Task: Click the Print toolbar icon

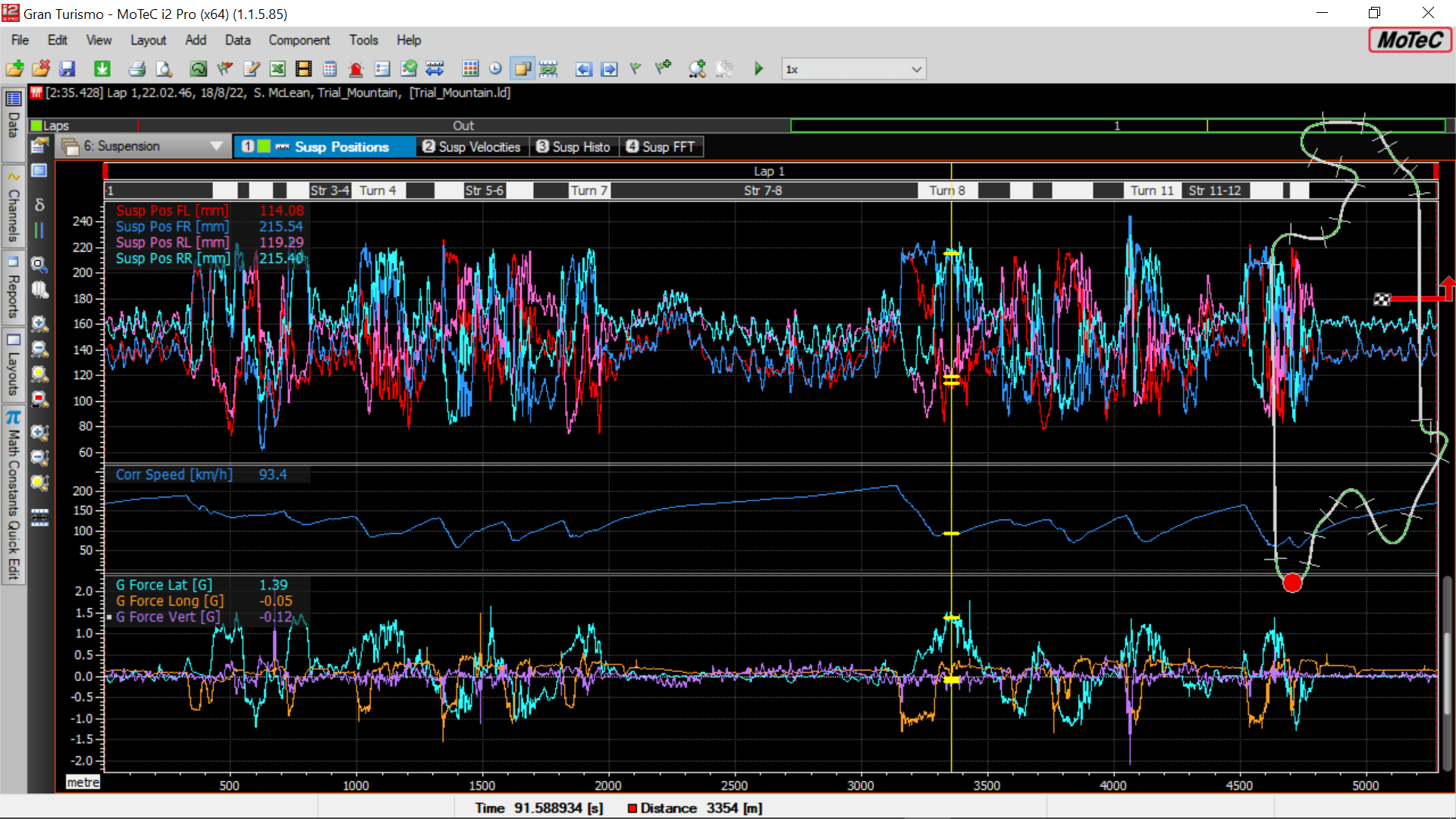Action: point(137,69)
